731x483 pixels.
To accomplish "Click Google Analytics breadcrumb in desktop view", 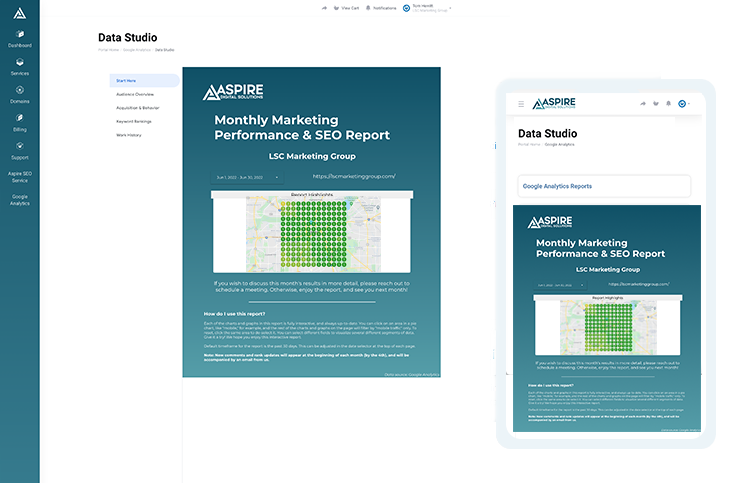I will [x=137, y=49].
